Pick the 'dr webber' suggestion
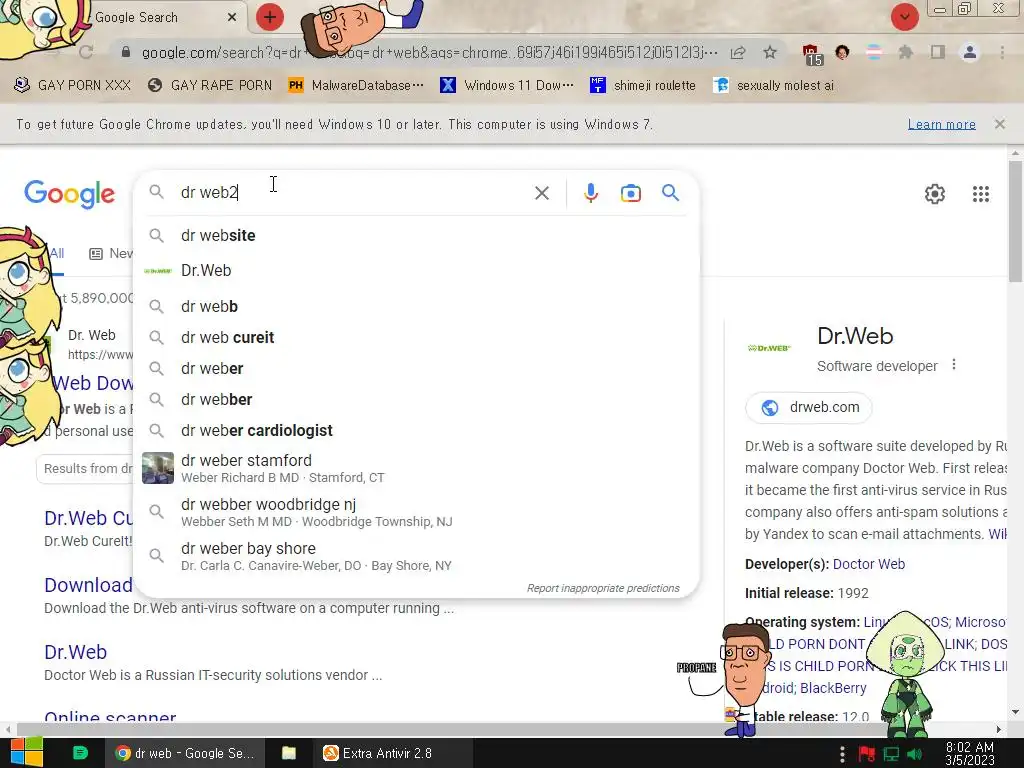This screenshot has width=1024, height=768. click(415, 400)
